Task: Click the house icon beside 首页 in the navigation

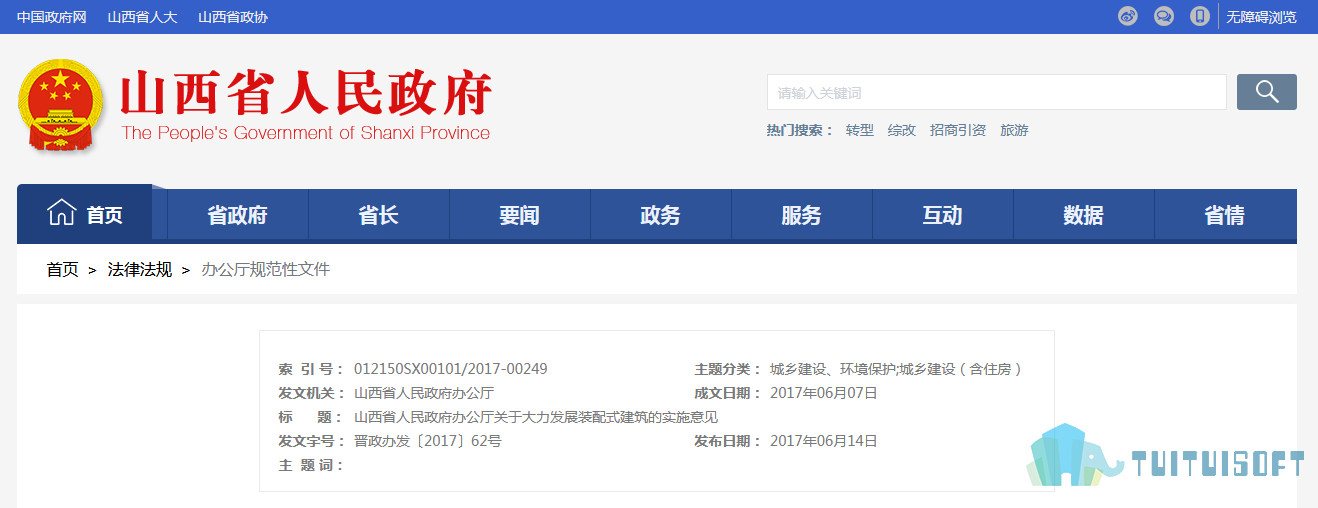Action: coord(62,213)
